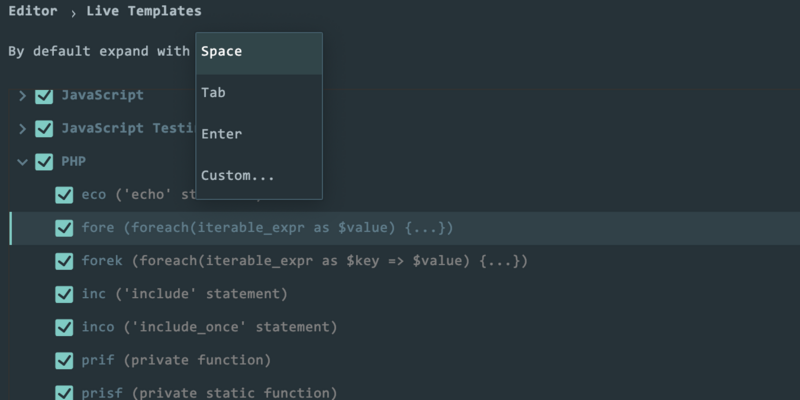Expand the JavaScript Testing group chevron
The width and height of the screenshot is (800, 400).
(x=22, y=129)
